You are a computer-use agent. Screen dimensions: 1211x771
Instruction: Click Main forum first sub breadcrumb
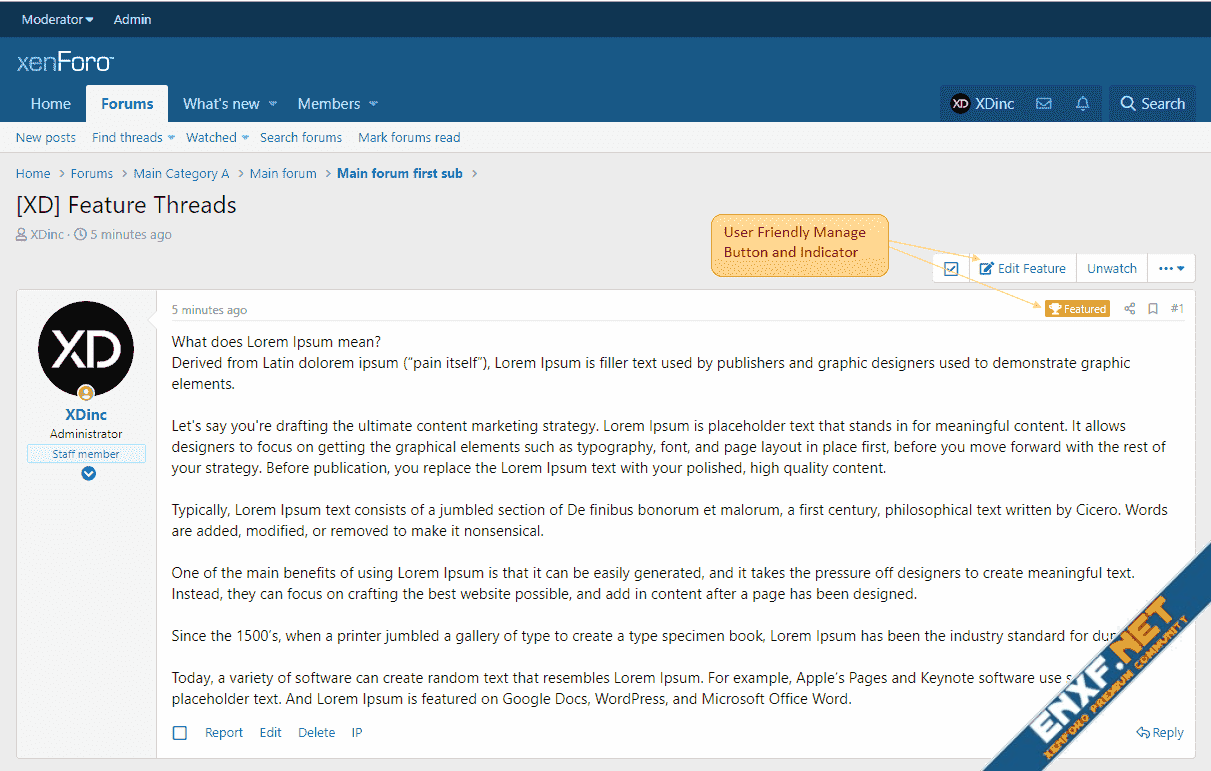[399, 173]
